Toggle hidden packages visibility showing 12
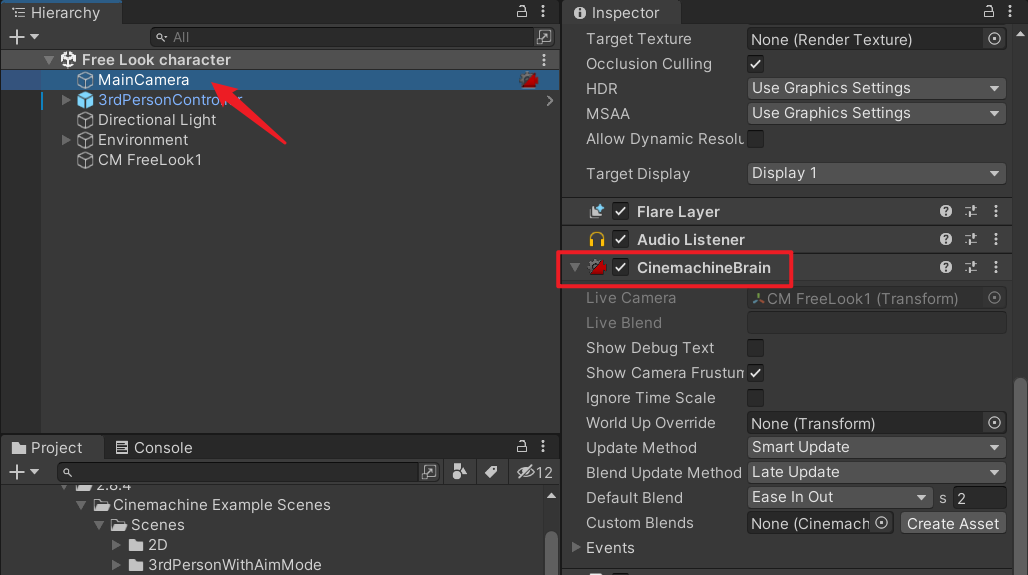 534,472
